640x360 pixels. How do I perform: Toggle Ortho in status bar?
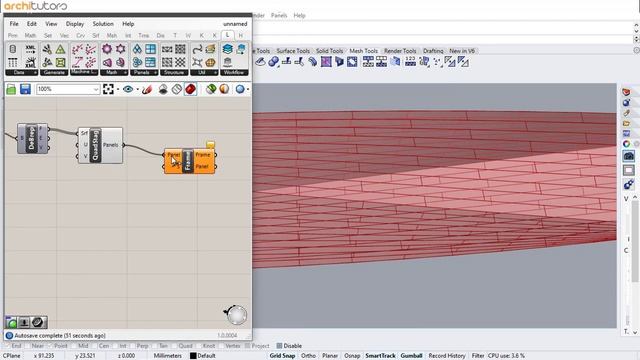pyautogui.click(x=308, y=356)
